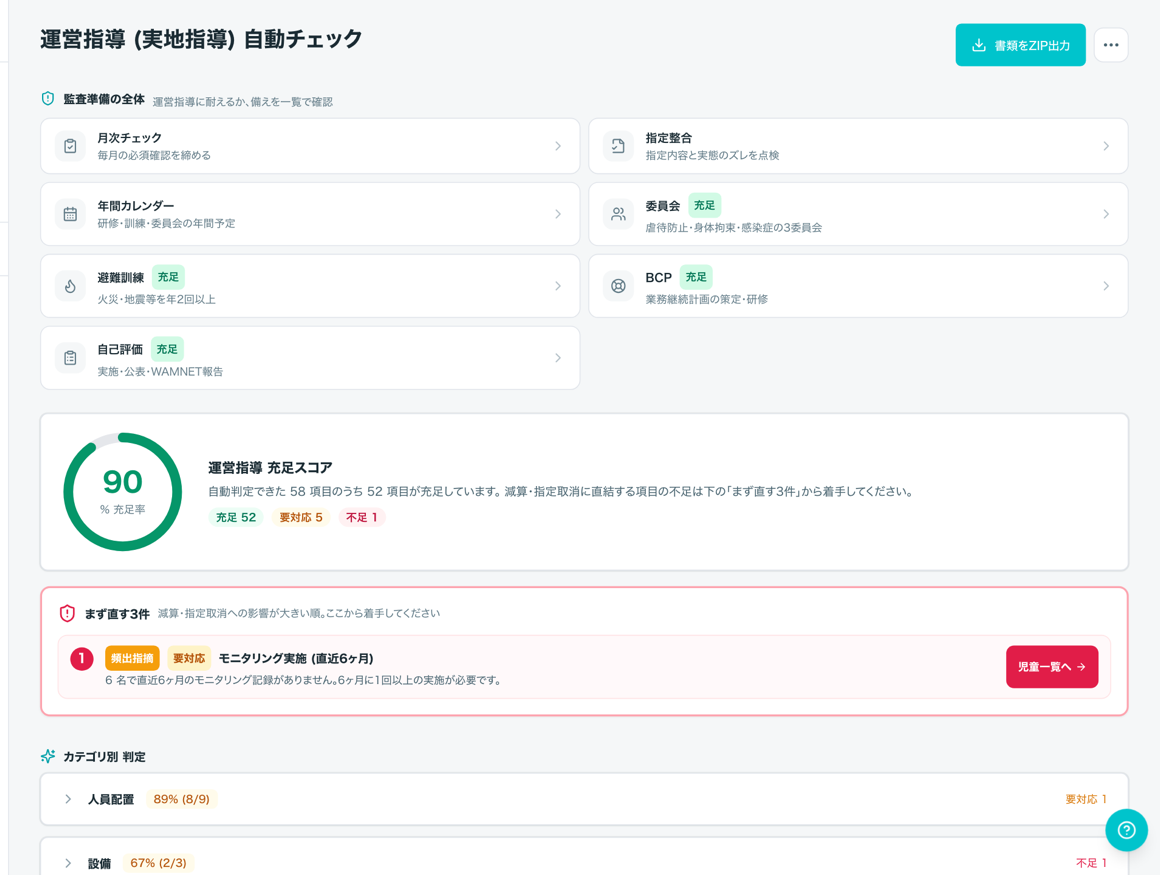This screenshot has height=875, width=1160.
Task: Click the 不足 1 label on 設備 row
Action: click(1091, 862)
